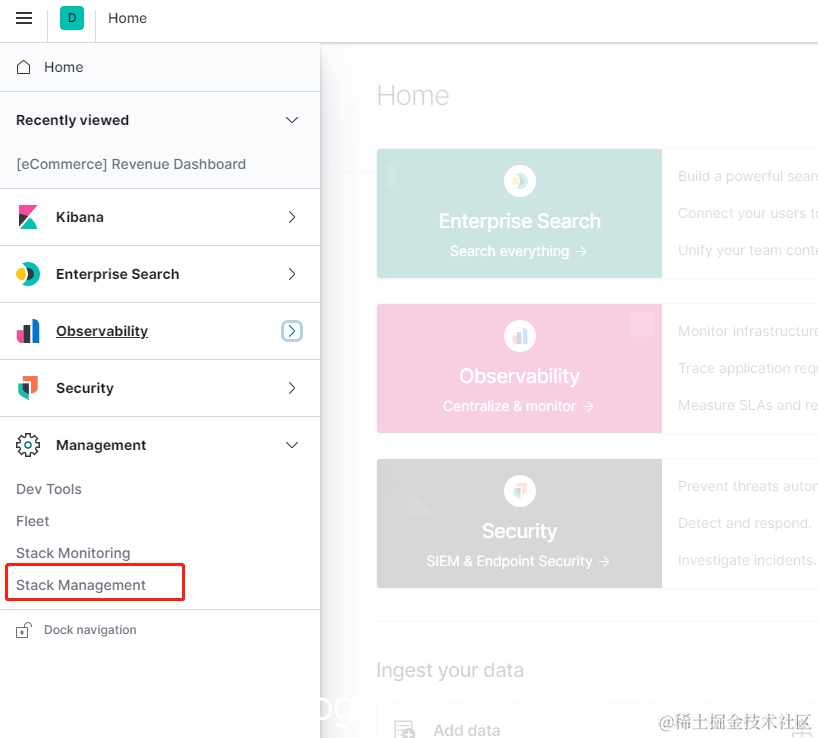Open the Observability solution card
Viewport: 818px width, 738px height.
(519, 368)
